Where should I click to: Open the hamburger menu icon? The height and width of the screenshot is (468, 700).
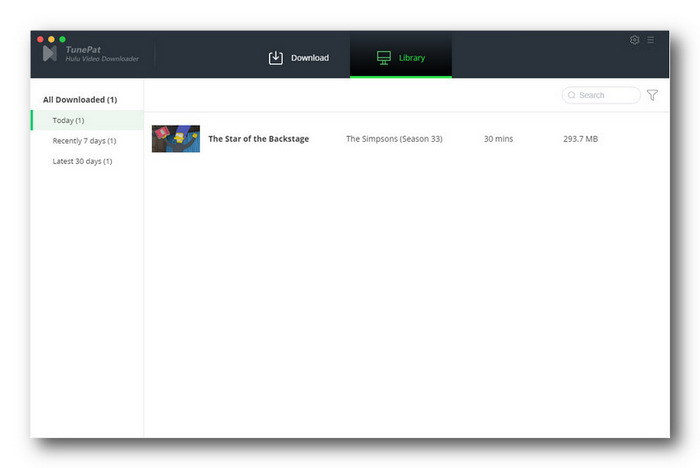pyautogui.click(x=650, y=40)
